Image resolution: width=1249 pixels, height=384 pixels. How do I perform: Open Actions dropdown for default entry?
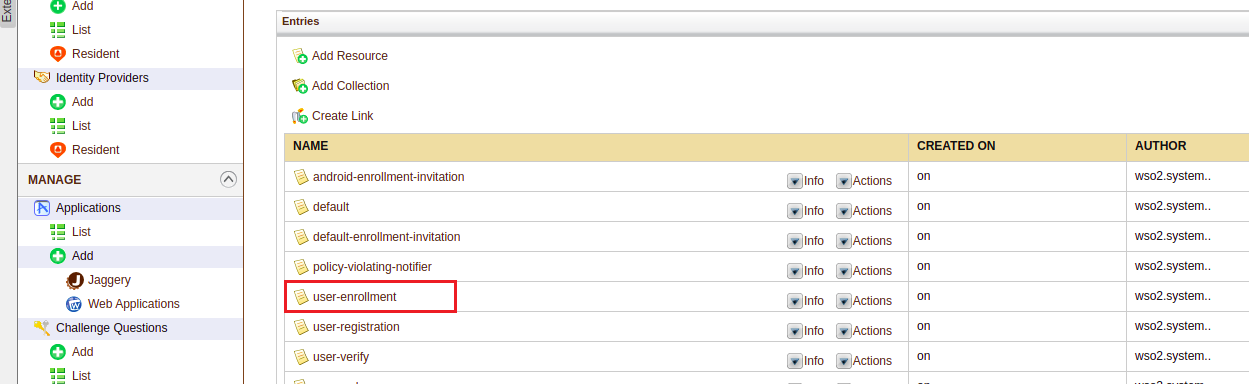[x=864, y=211]
